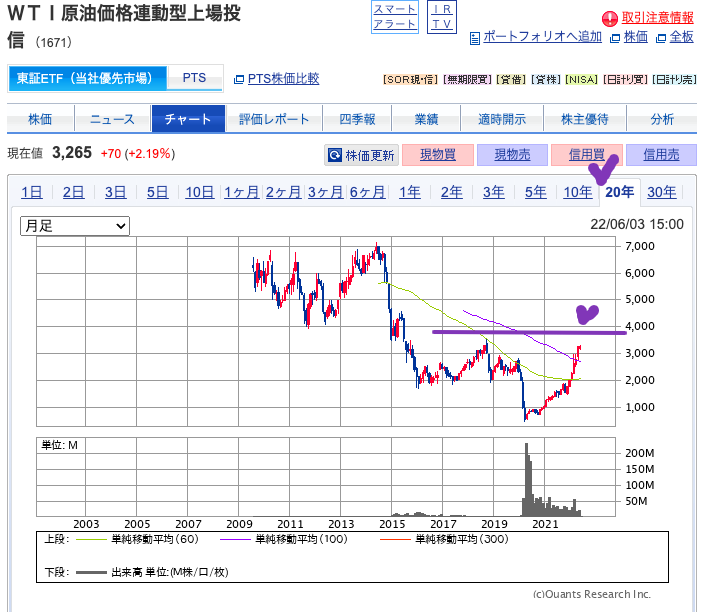Click the red trading caution alert icon
The image size is (704, 612).
610,18
